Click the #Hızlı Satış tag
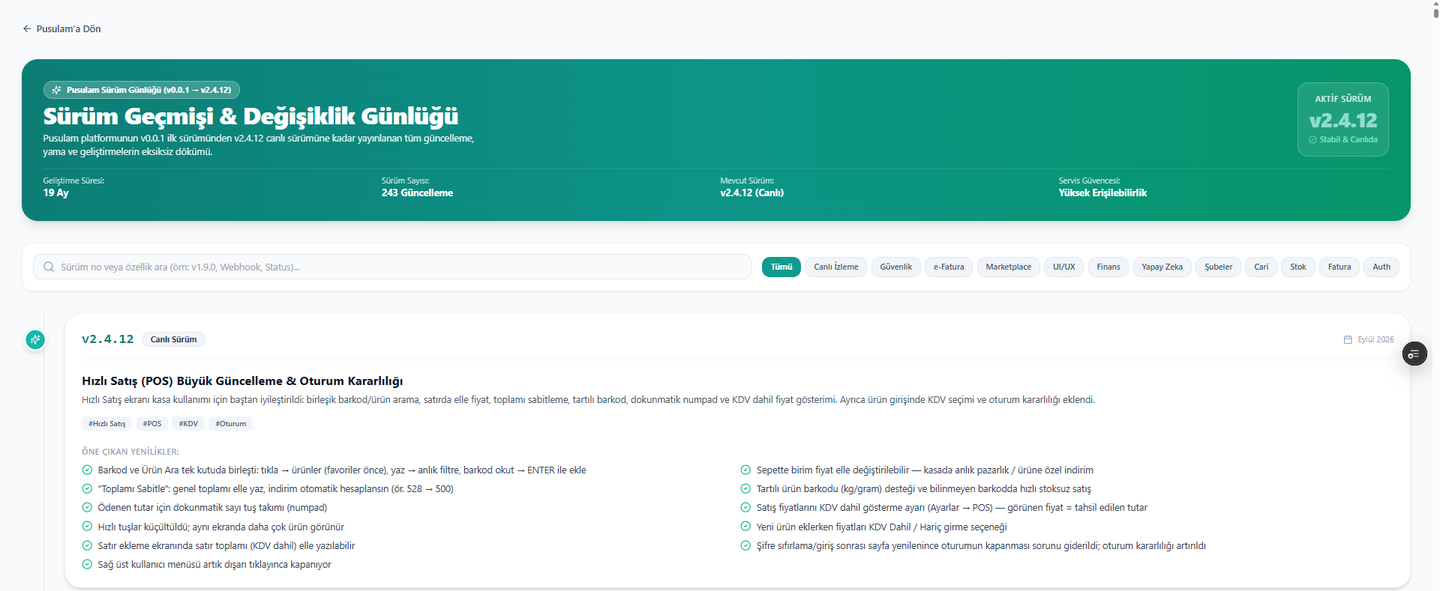 click(107, 424)
